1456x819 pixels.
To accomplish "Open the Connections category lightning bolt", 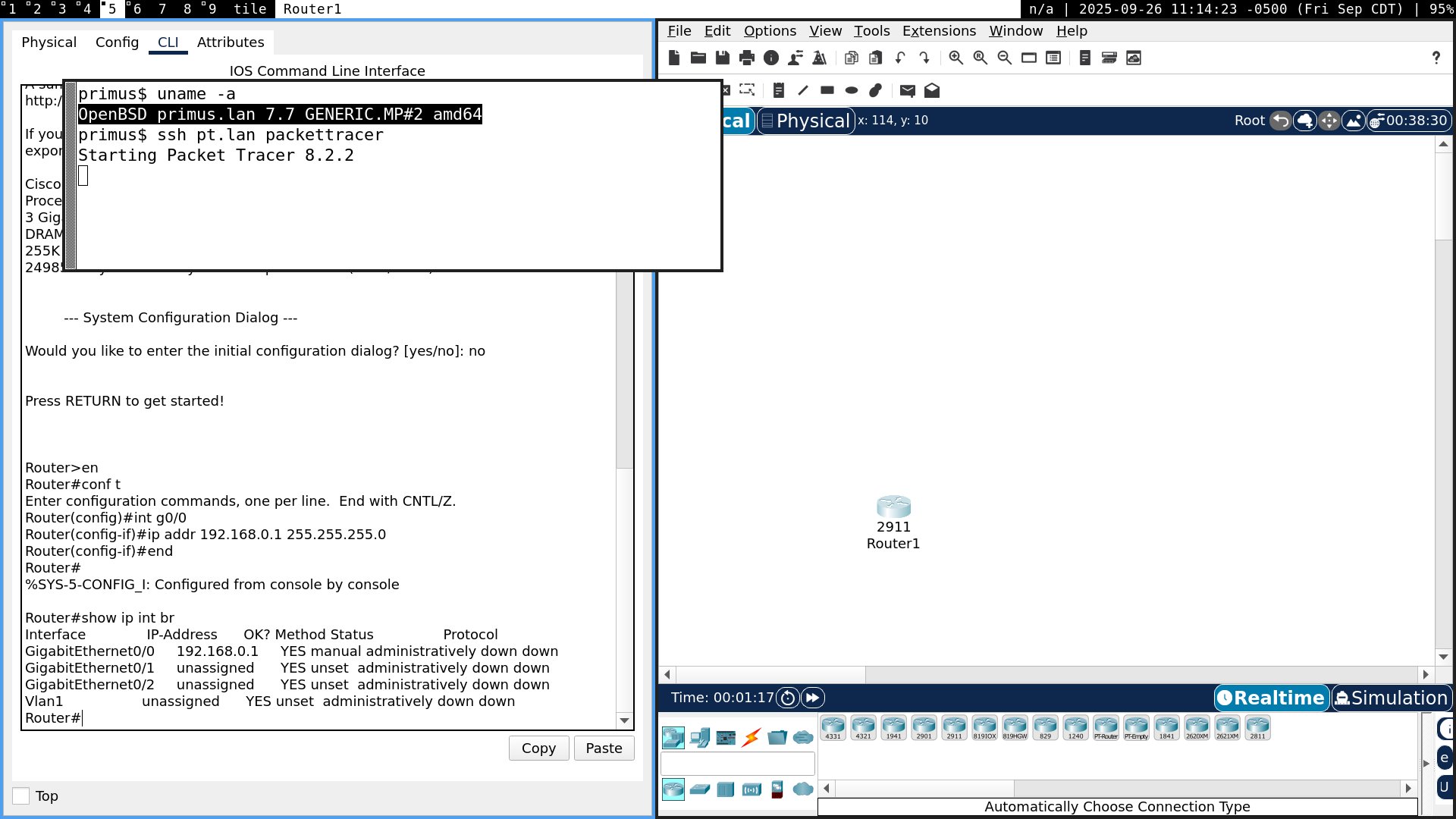I will [x=751, y=736].
